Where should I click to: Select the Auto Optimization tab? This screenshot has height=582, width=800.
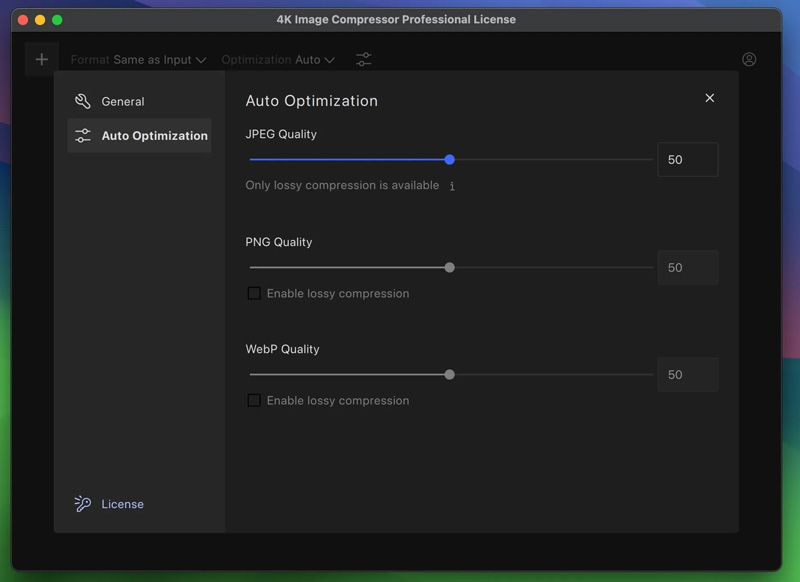tap(140, 134)
